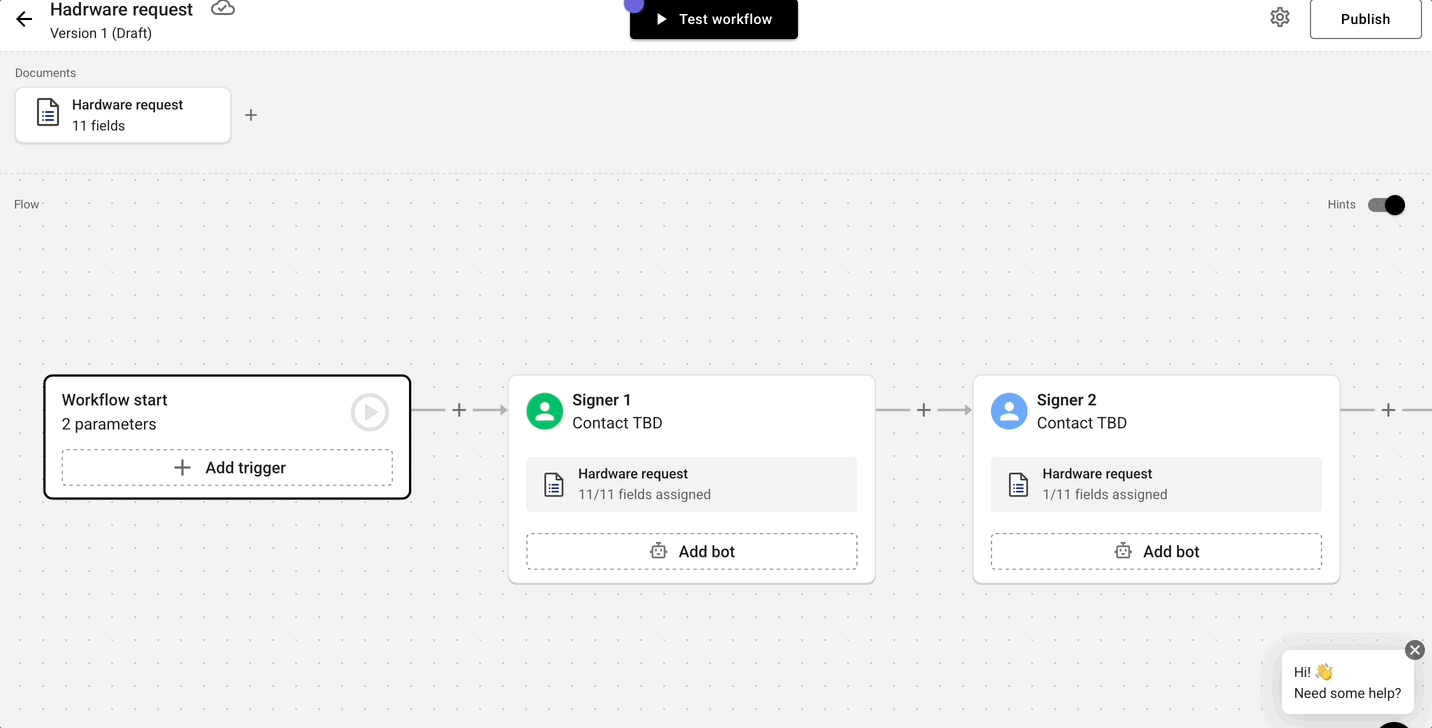Click Signer 1 name label

click(x=601, y=400)
